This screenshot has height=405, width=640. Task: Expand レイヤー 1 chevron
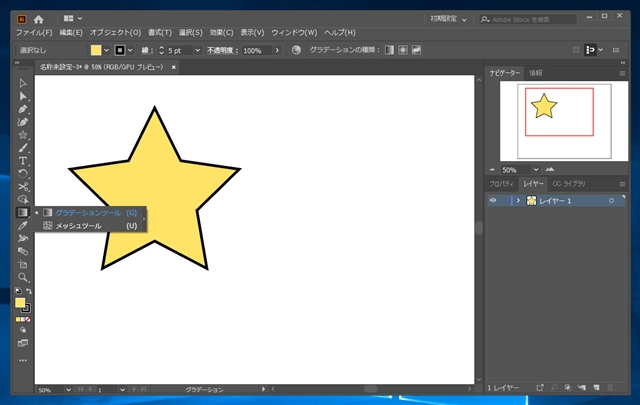[518, 200]
